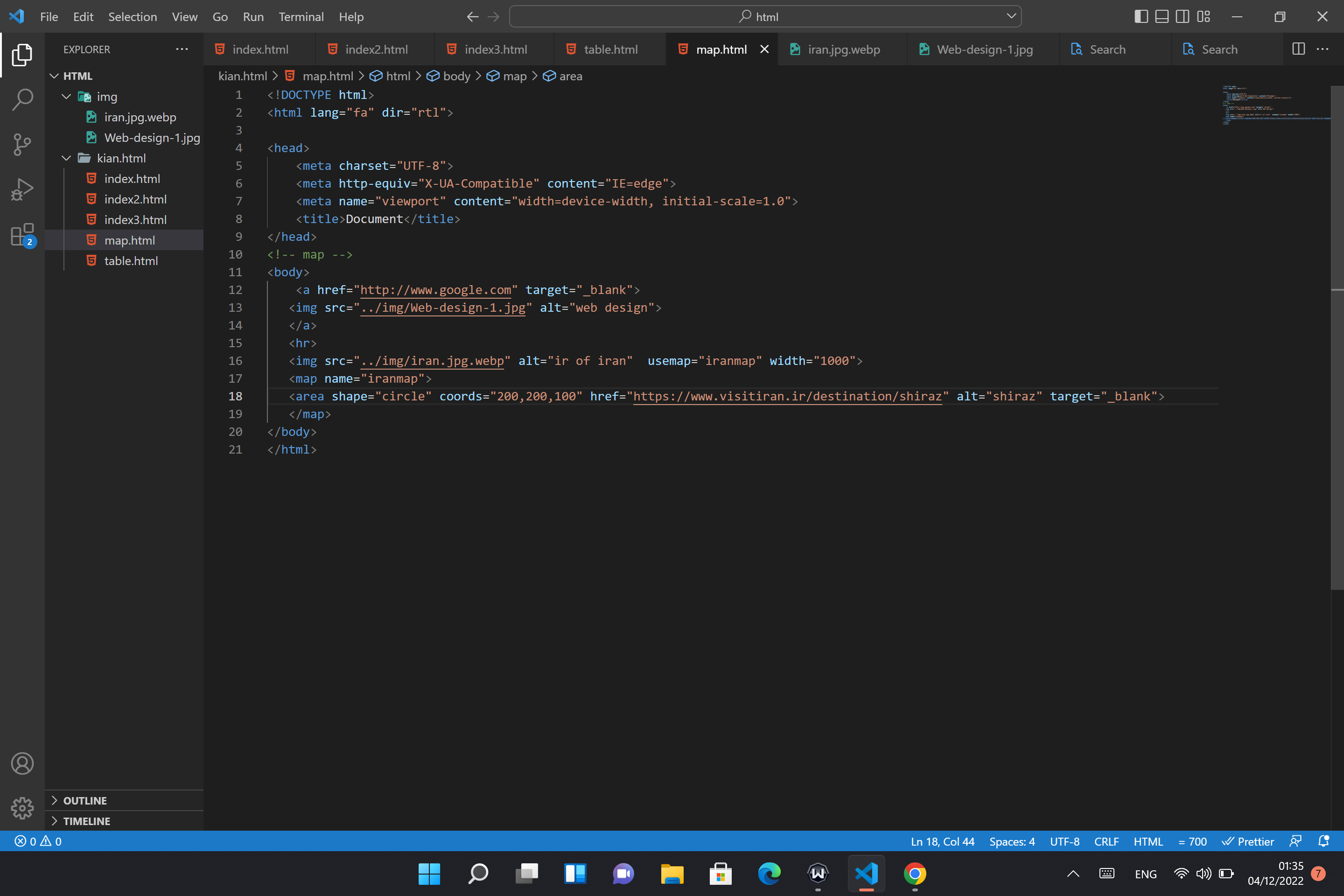Click the Spaces: 4 indentation setting
Screen dimensions: 1344x896
(x=1012, y=841)
